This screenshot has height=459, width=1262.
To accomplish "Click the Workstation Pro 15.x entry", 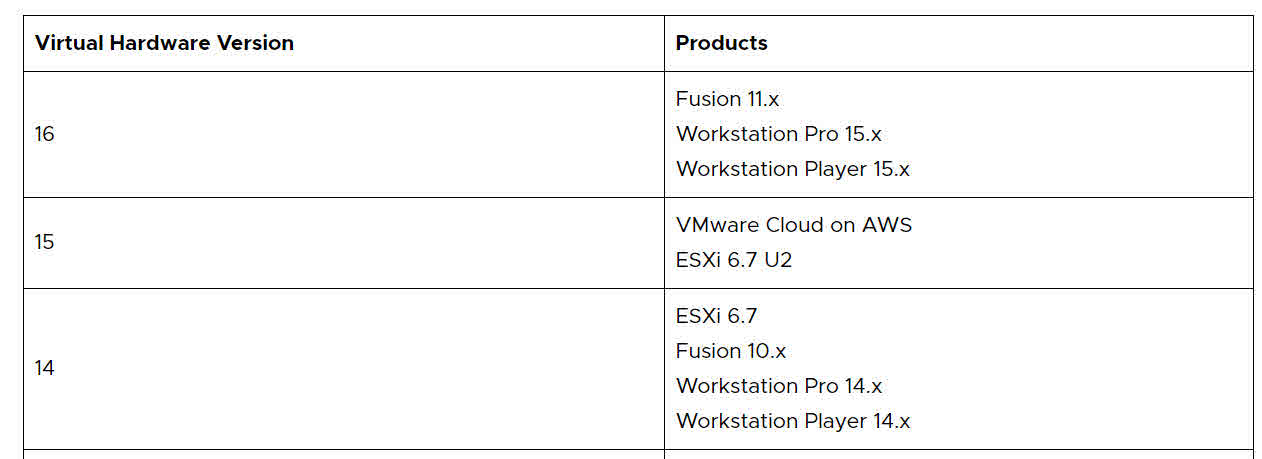I will [778, 134].
